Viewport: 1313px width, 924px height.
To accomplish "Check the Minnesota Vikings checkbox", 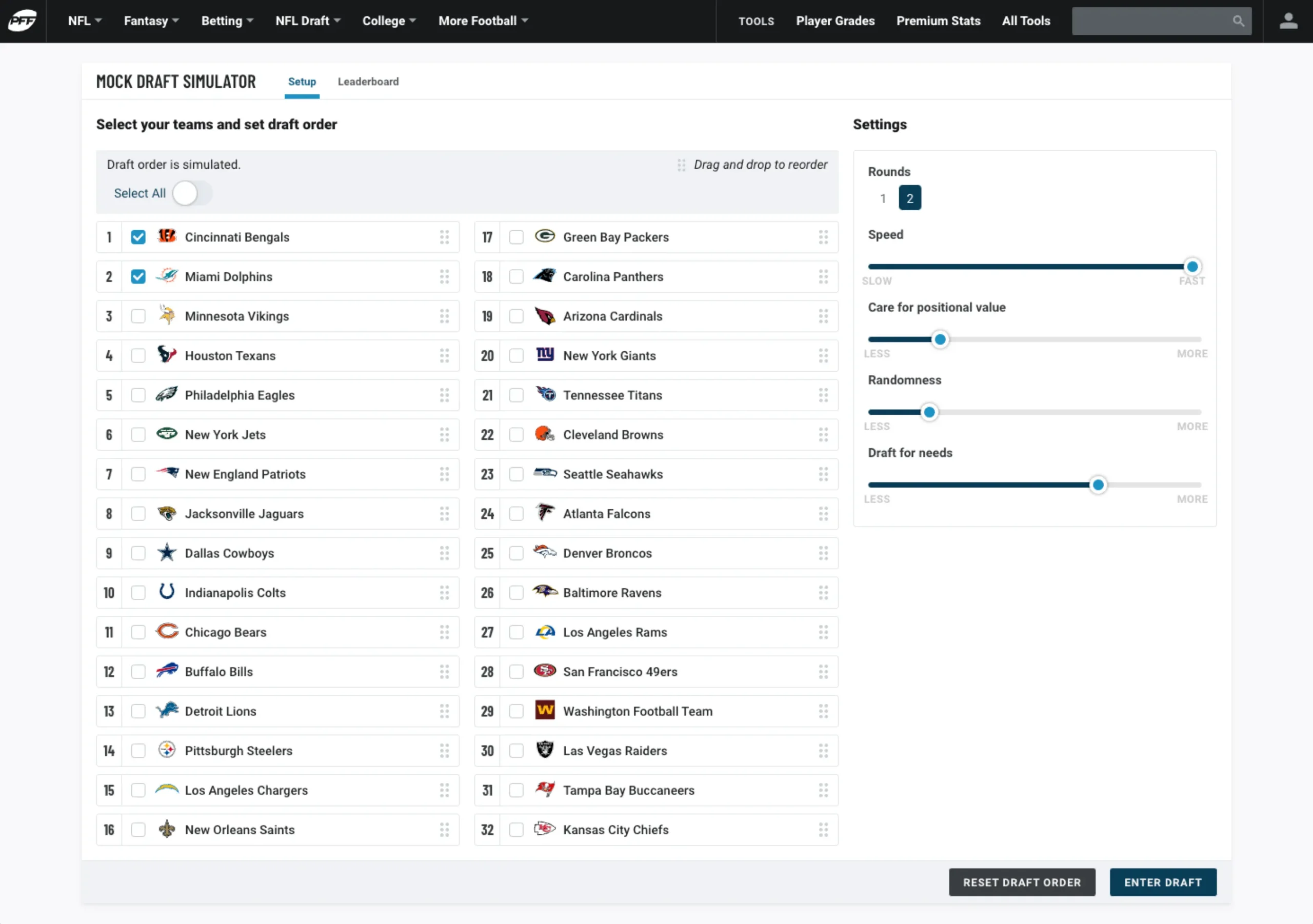I will tap(138, 316).
